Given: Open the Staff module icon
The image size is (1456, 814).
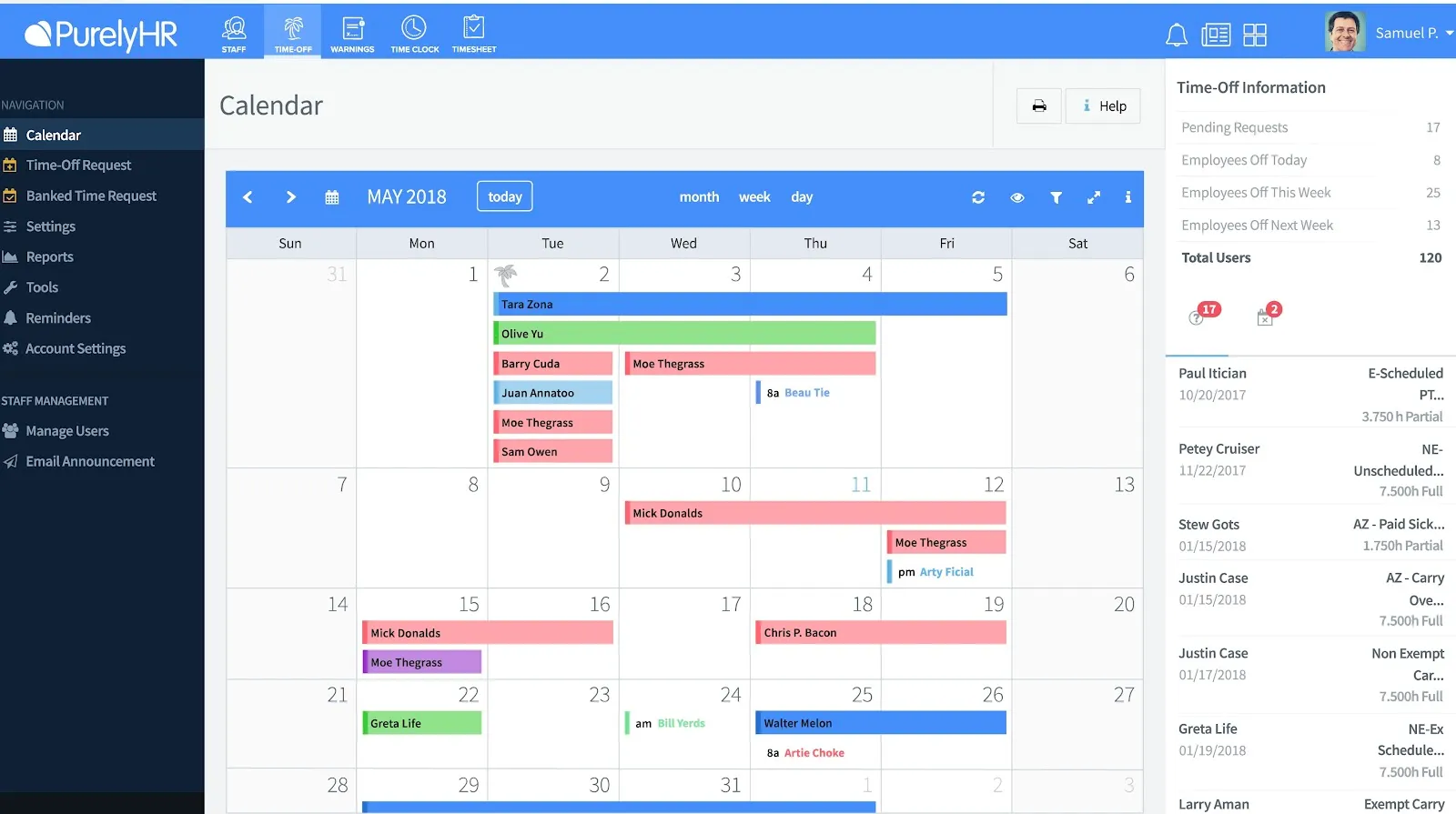Looking at the screenshot, I should 234,34.
